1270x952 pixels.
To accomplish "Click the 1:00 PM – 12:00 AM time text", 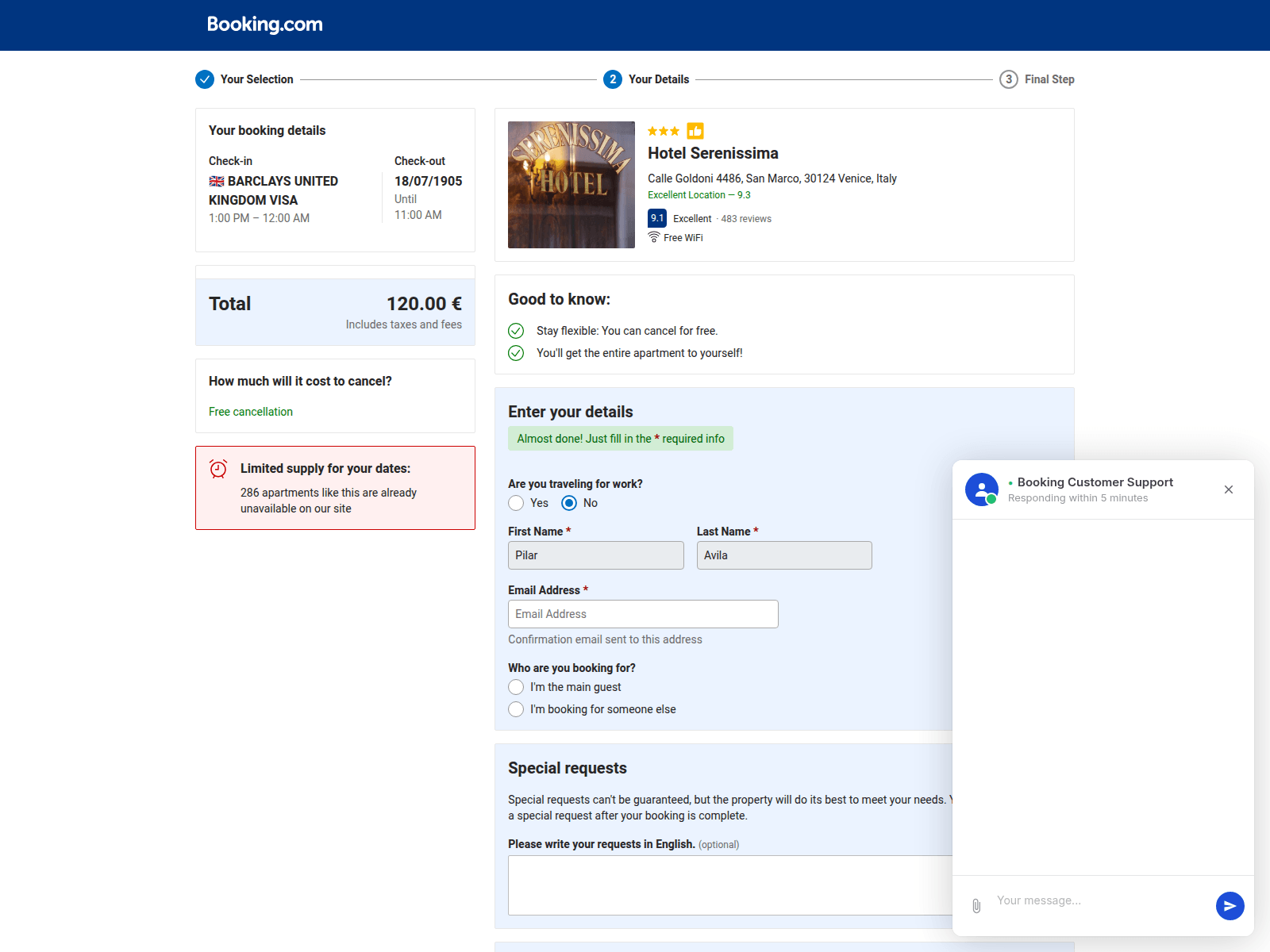I will [x=259, y=218].
